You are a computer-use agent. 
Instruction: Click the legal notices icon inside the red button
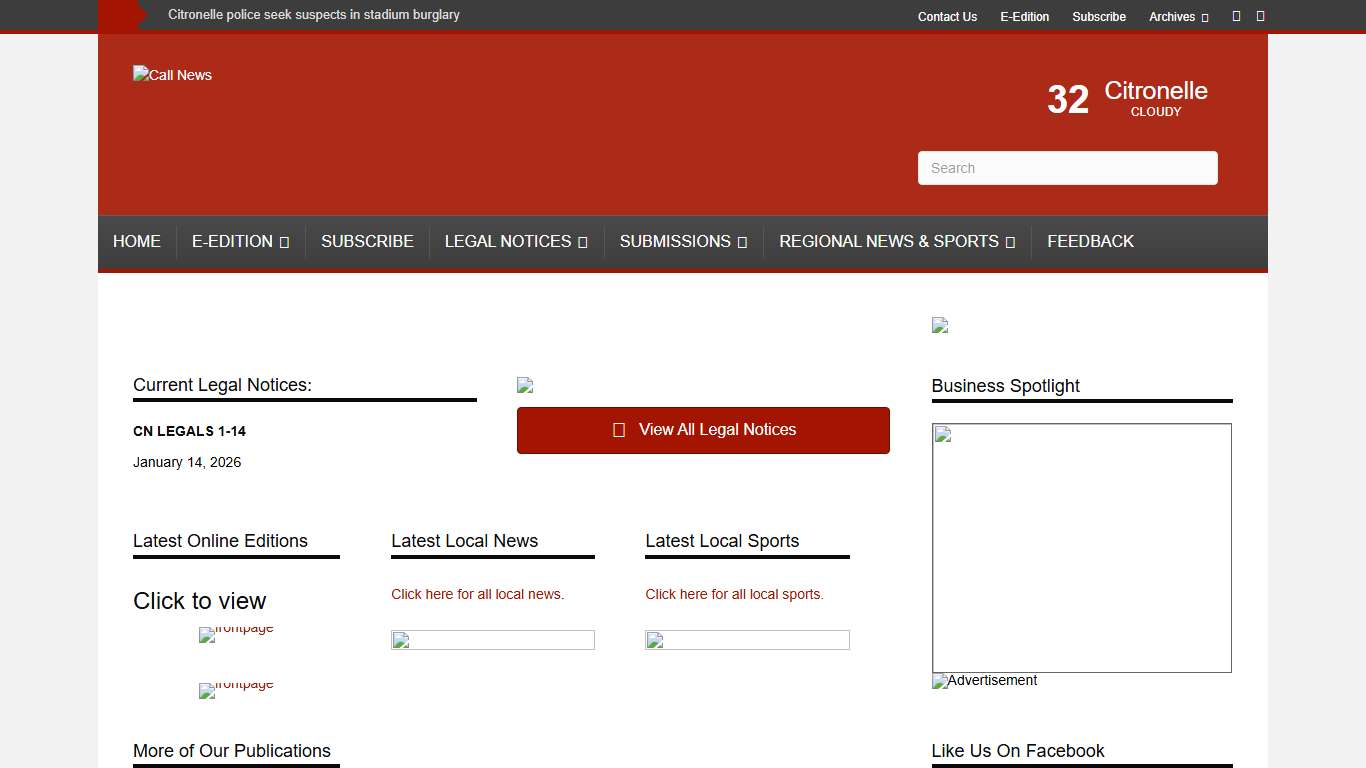[x=619, y=429]
